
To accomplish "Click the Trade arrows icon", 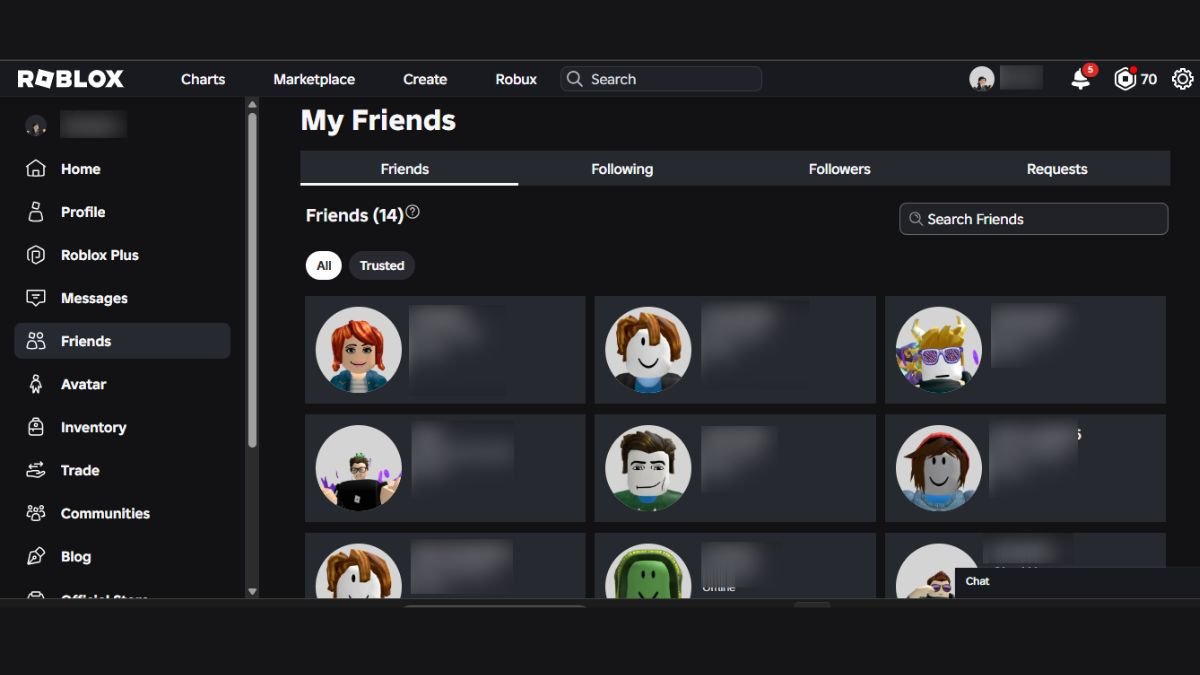I will 36,470.
